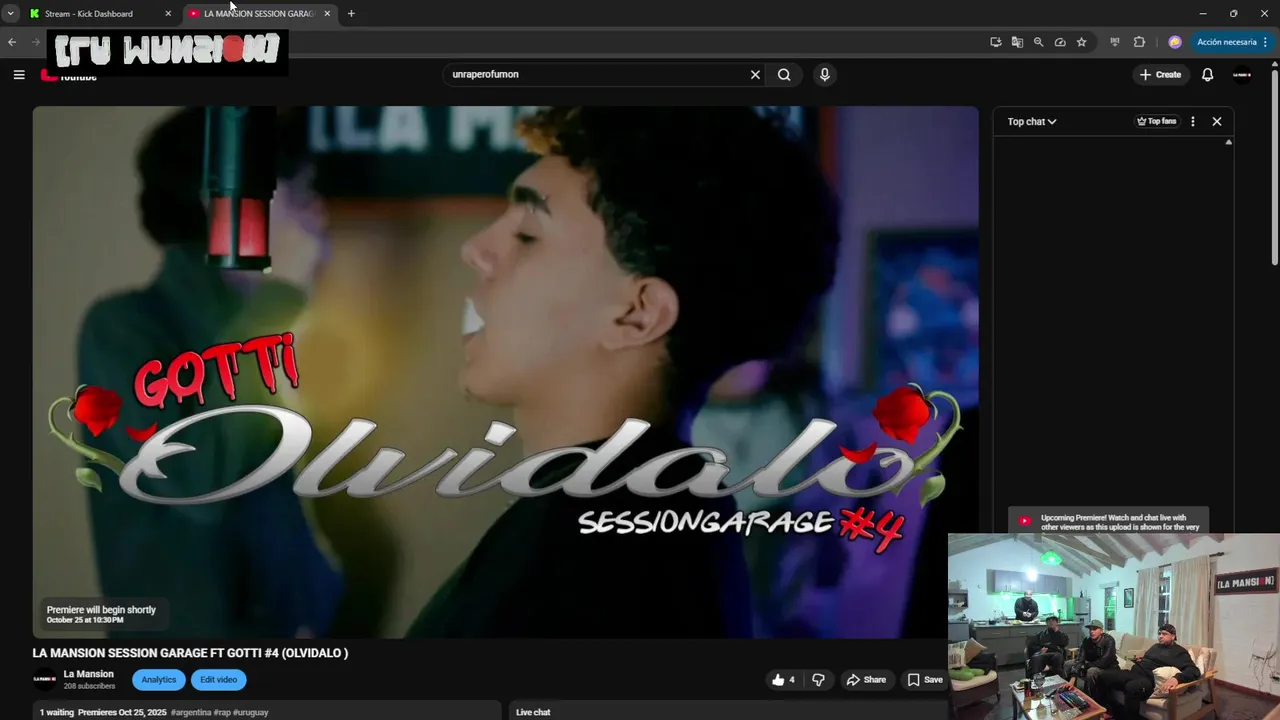Click the 1 waiting Premieres Oct 25 text
The height and width of the screenshot is (720, 1280).
(x=103, y=713)
